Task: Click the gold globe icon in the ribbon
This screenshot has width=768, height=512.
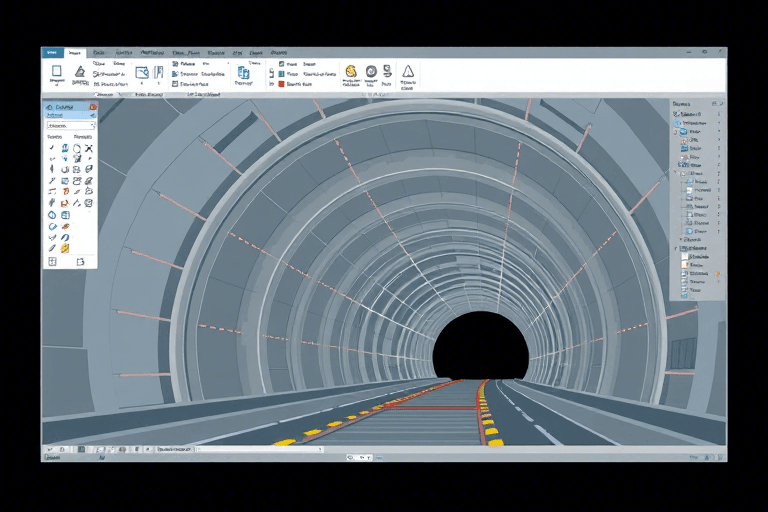Action: pos(351,72)
